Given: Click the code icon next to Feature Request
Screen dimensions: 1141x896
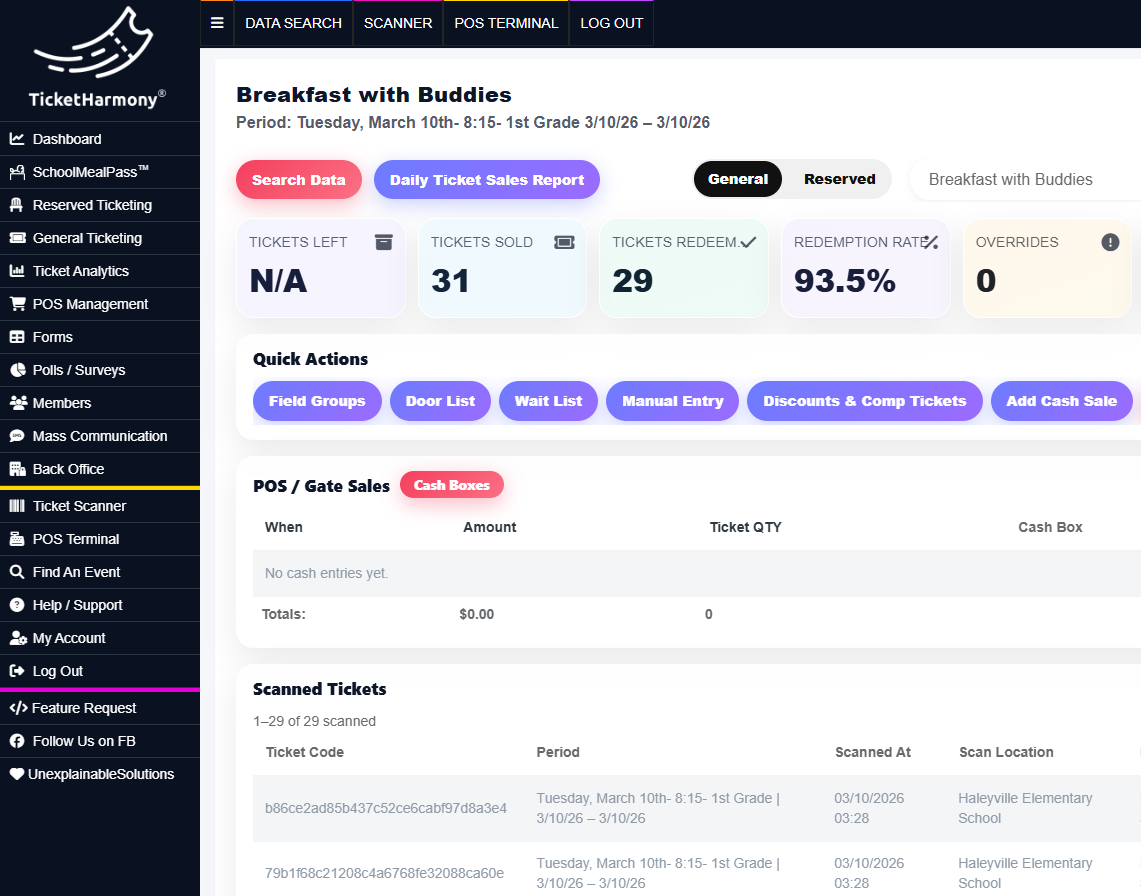Looking at the screenshot, I should pyautogui.click(x=18, y=708).
